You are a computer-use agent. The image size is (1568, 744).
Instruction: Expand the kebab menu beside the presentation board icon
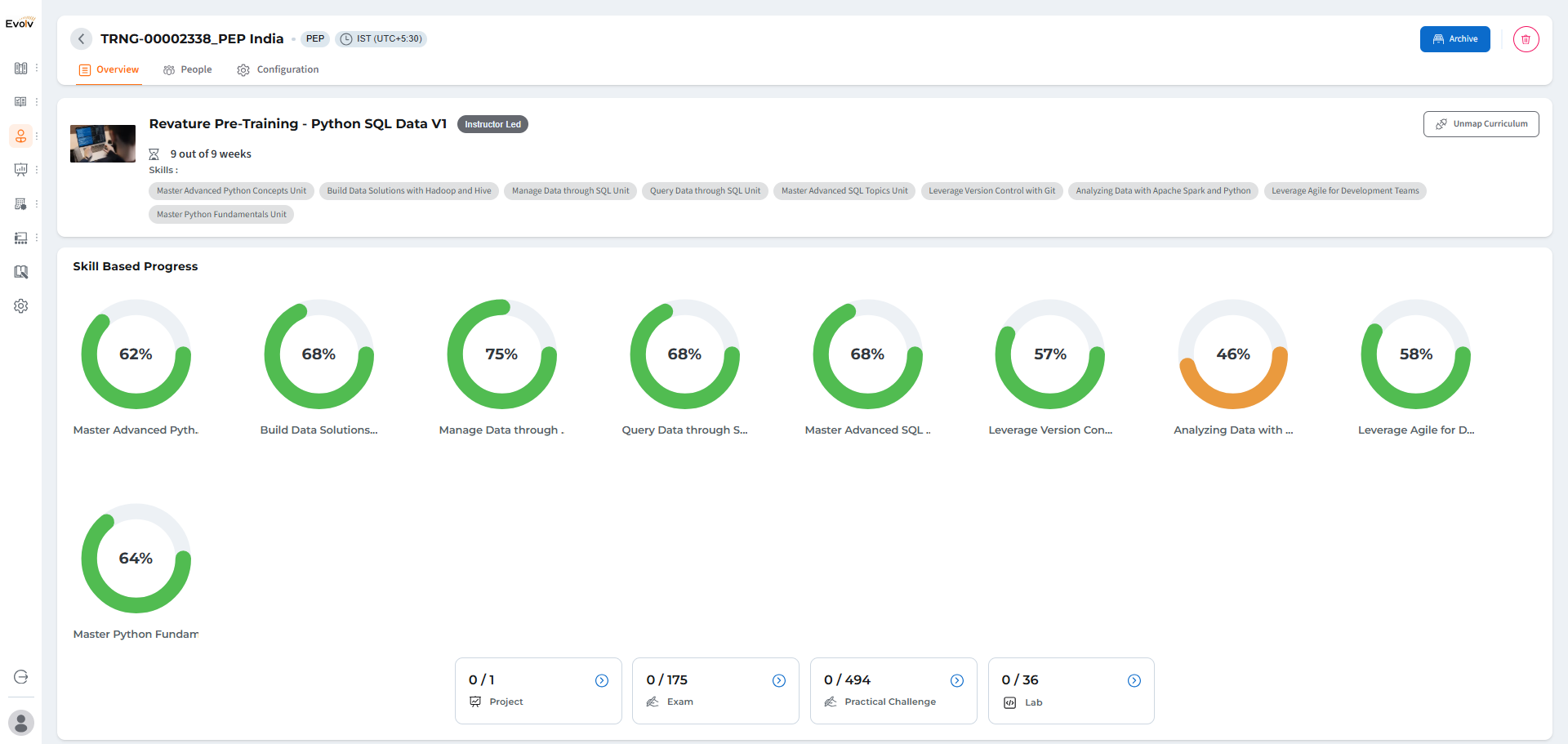pyautogui.click(x=37, y=170)
